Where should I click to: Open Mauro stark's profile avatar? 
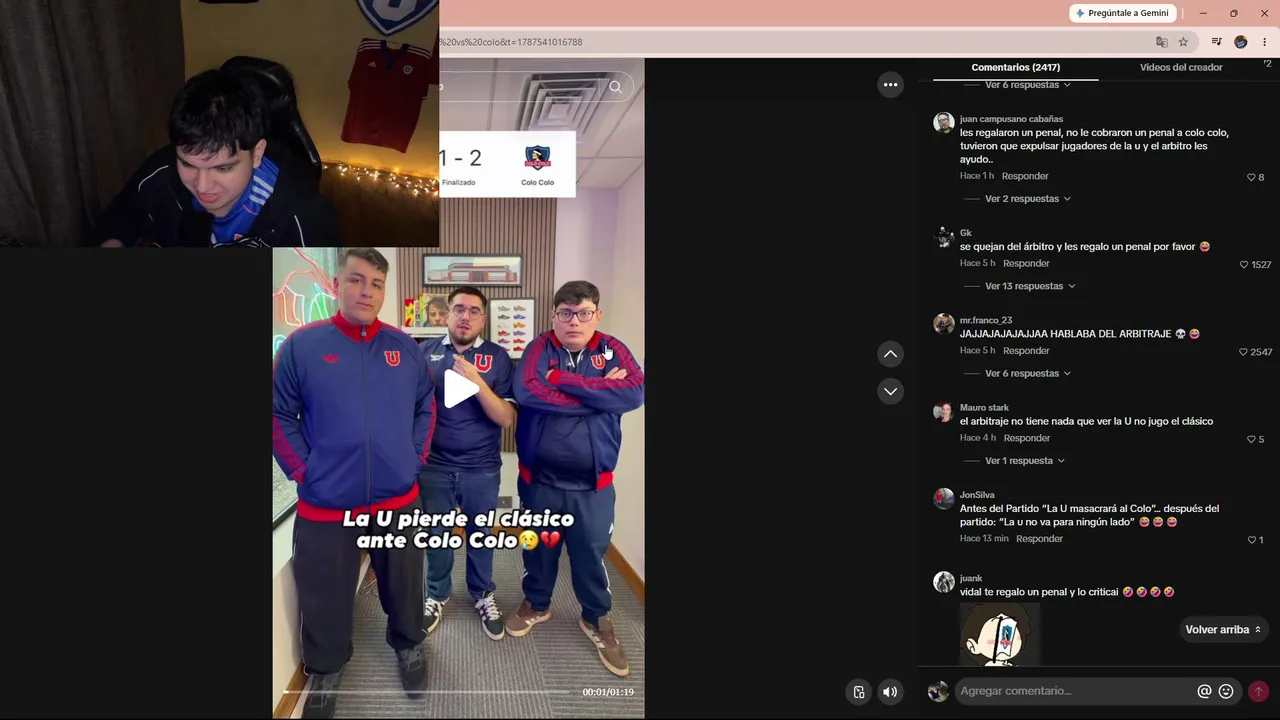click(x=944, y=411)
